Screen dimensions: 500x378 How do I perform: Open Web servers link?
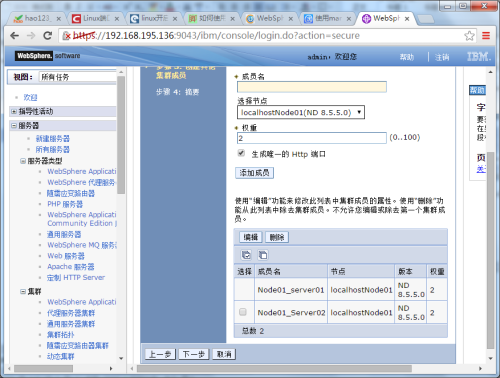[66, 256]
